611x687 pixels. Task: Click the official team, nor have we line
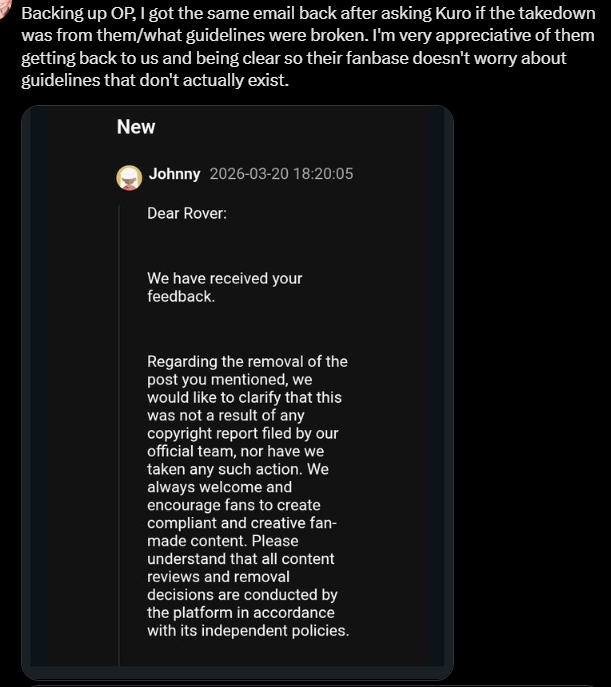236,451
